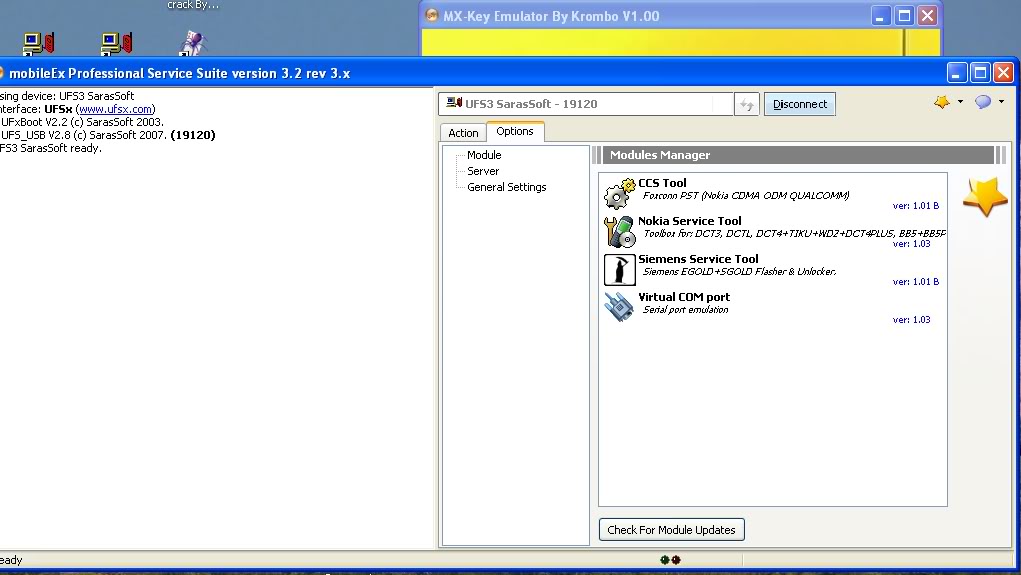
Task: Minimize the mobileEx Professional Service Suite window
Action: [x=956, y=73]
